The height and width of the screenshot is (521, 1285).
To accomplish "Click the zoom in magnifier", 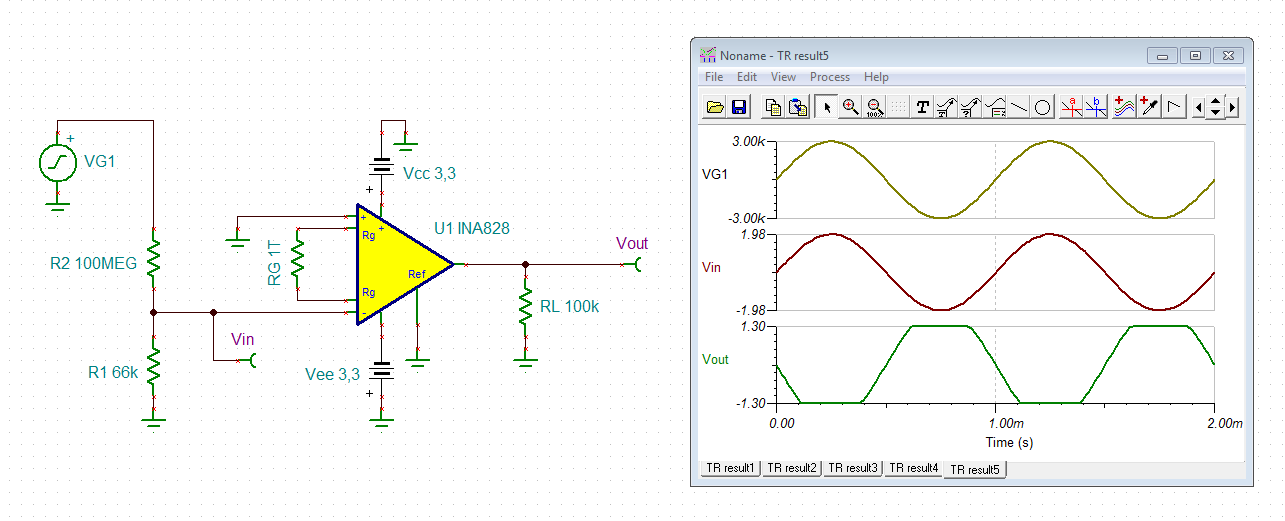I will [x=850, y=106].
